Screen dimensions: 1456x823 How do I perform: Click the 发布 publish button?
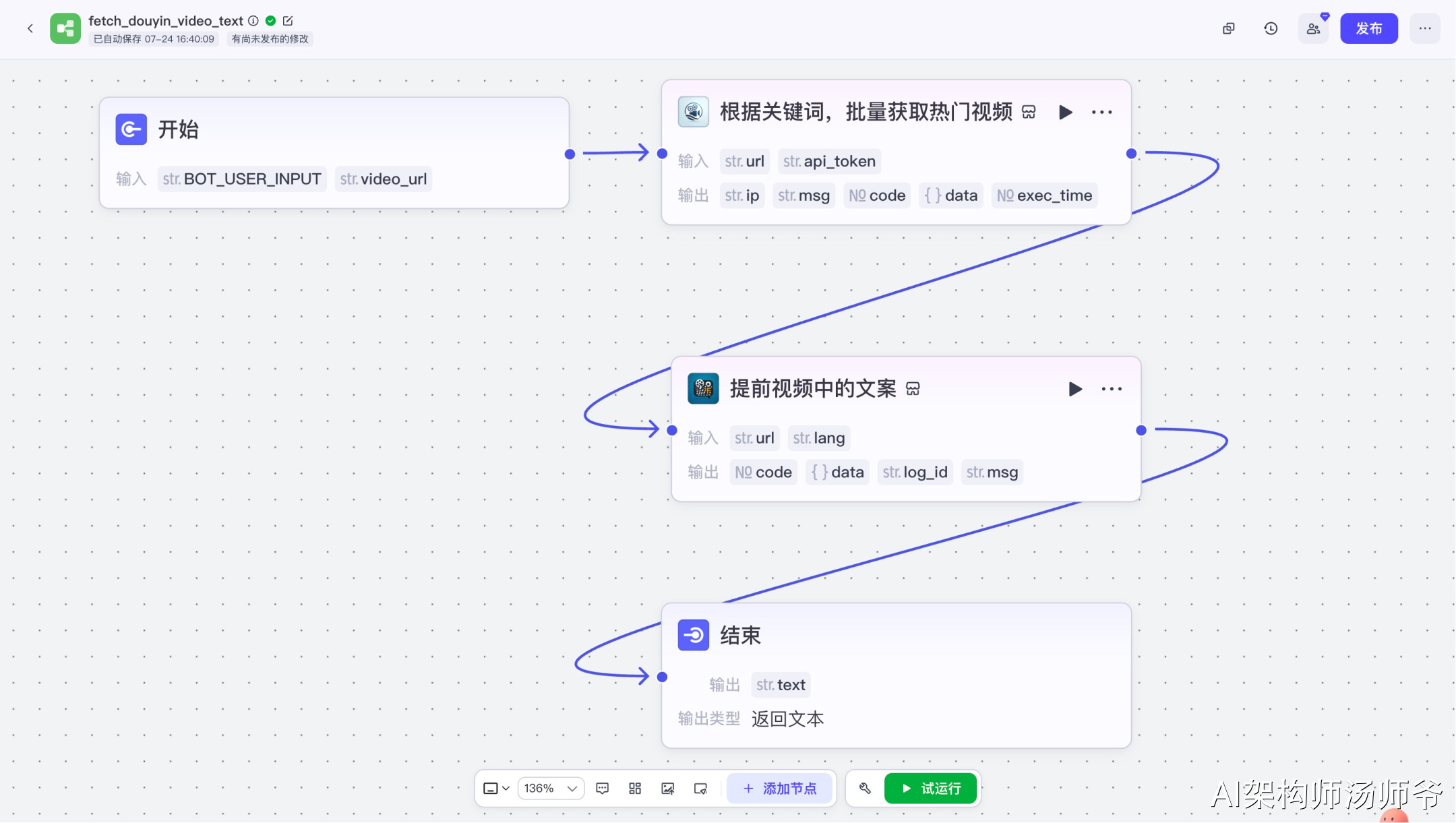(1368, 28)
